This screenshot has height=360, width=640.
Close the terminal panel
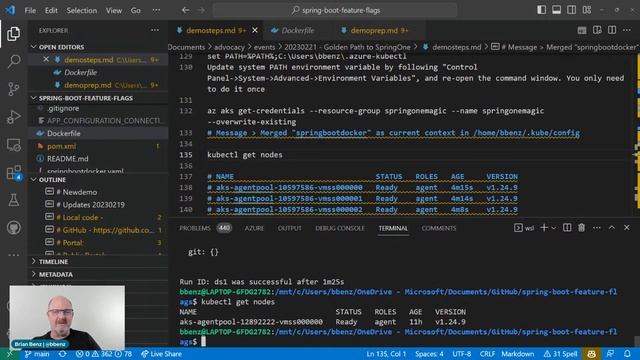[627, 228]
